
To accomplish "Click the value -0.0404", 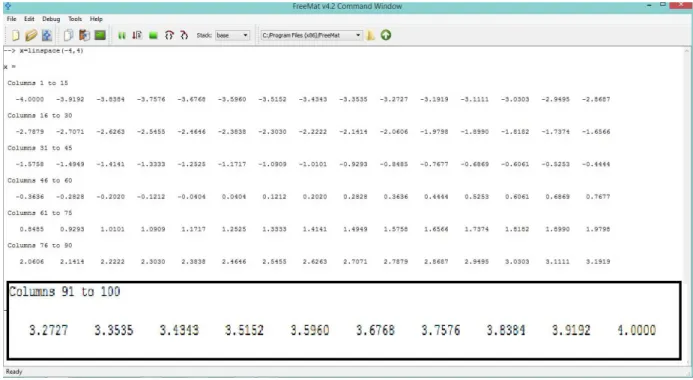I will pyautogui.click(x=191, y=197).
